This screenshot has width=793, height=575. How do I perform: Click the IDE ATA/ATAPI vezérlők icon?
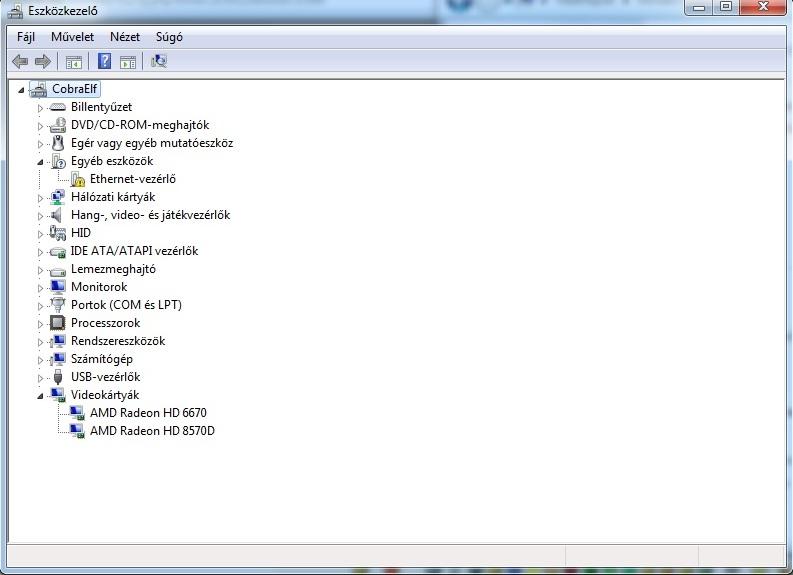tap(58, 252)
